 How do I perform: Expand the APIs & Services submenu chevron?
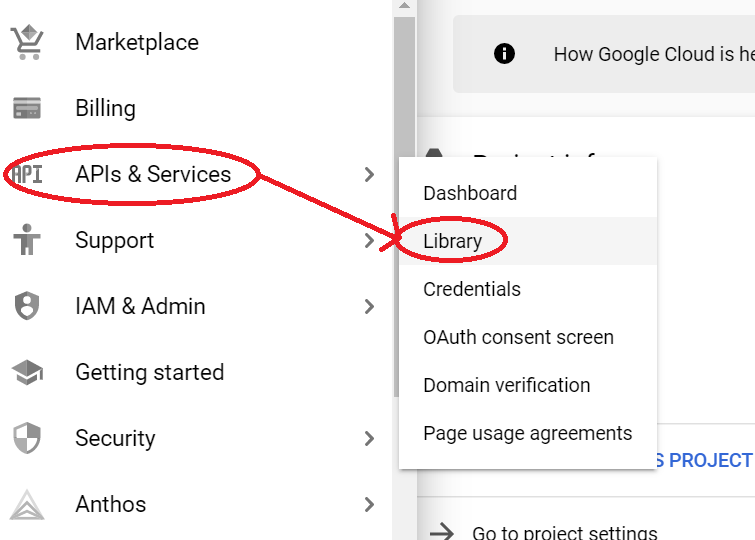pos(369,174)
